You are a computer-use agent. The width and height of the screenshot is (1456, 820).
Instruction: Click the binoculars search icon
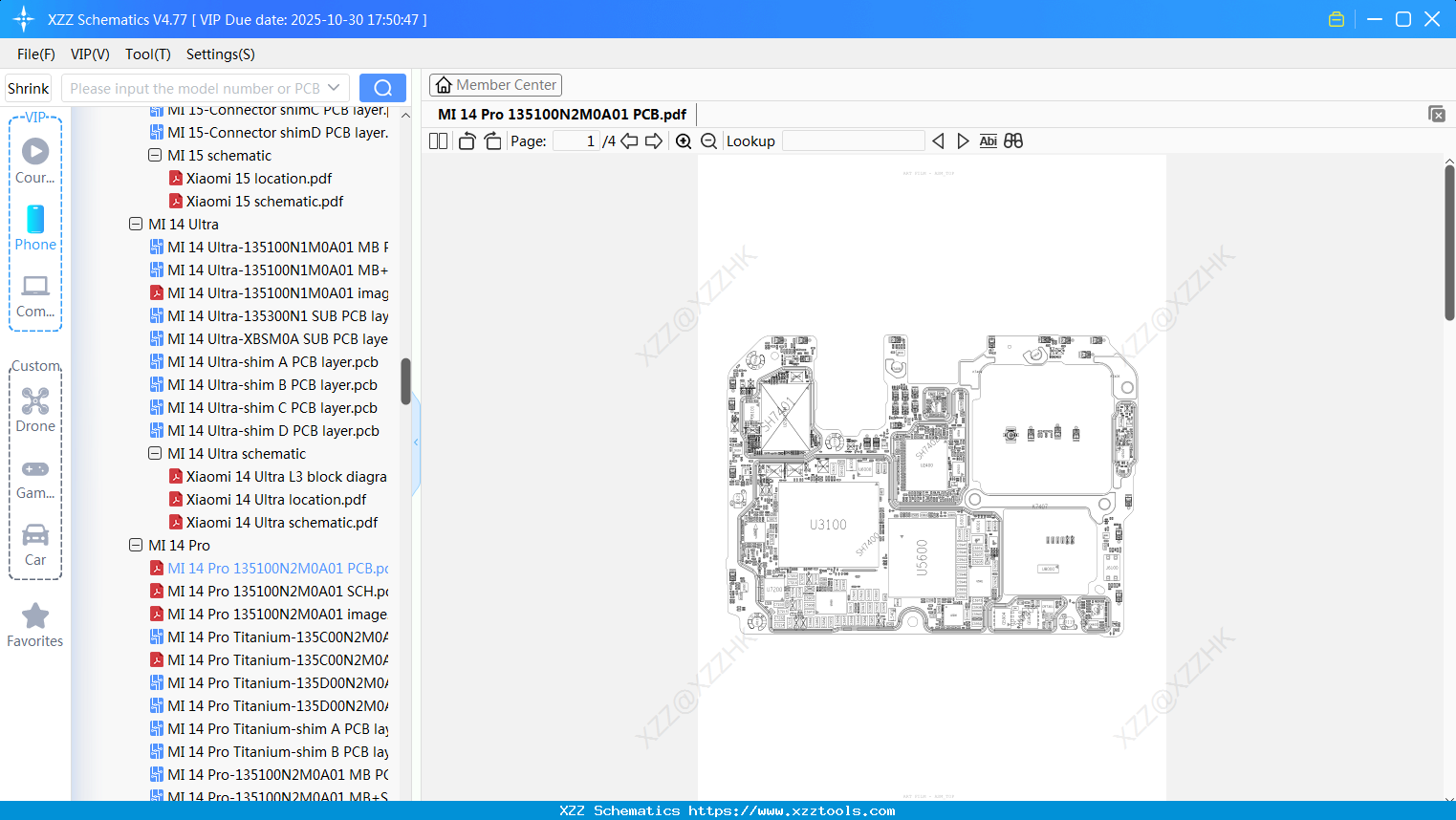coord(1013,141)
